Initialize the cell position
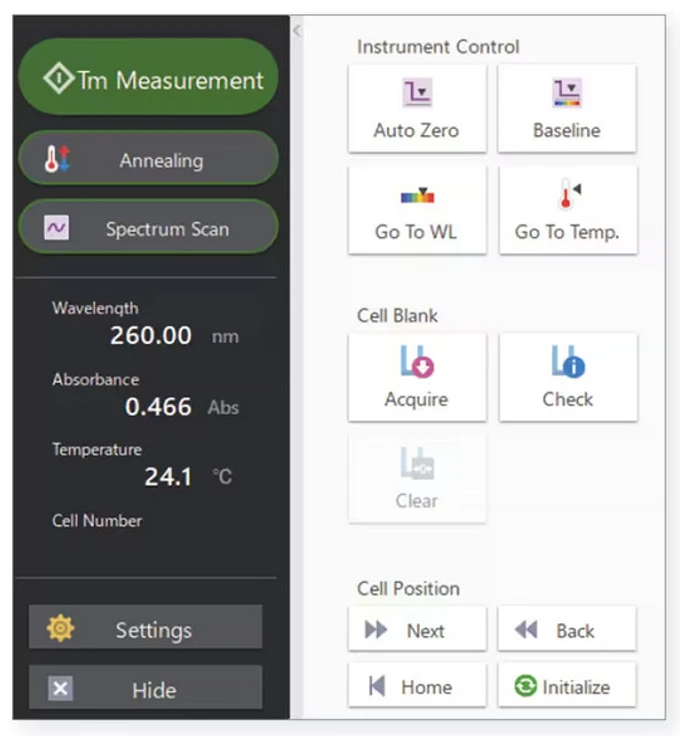This screenshot has width=680, height=736. tap(566, 686)
